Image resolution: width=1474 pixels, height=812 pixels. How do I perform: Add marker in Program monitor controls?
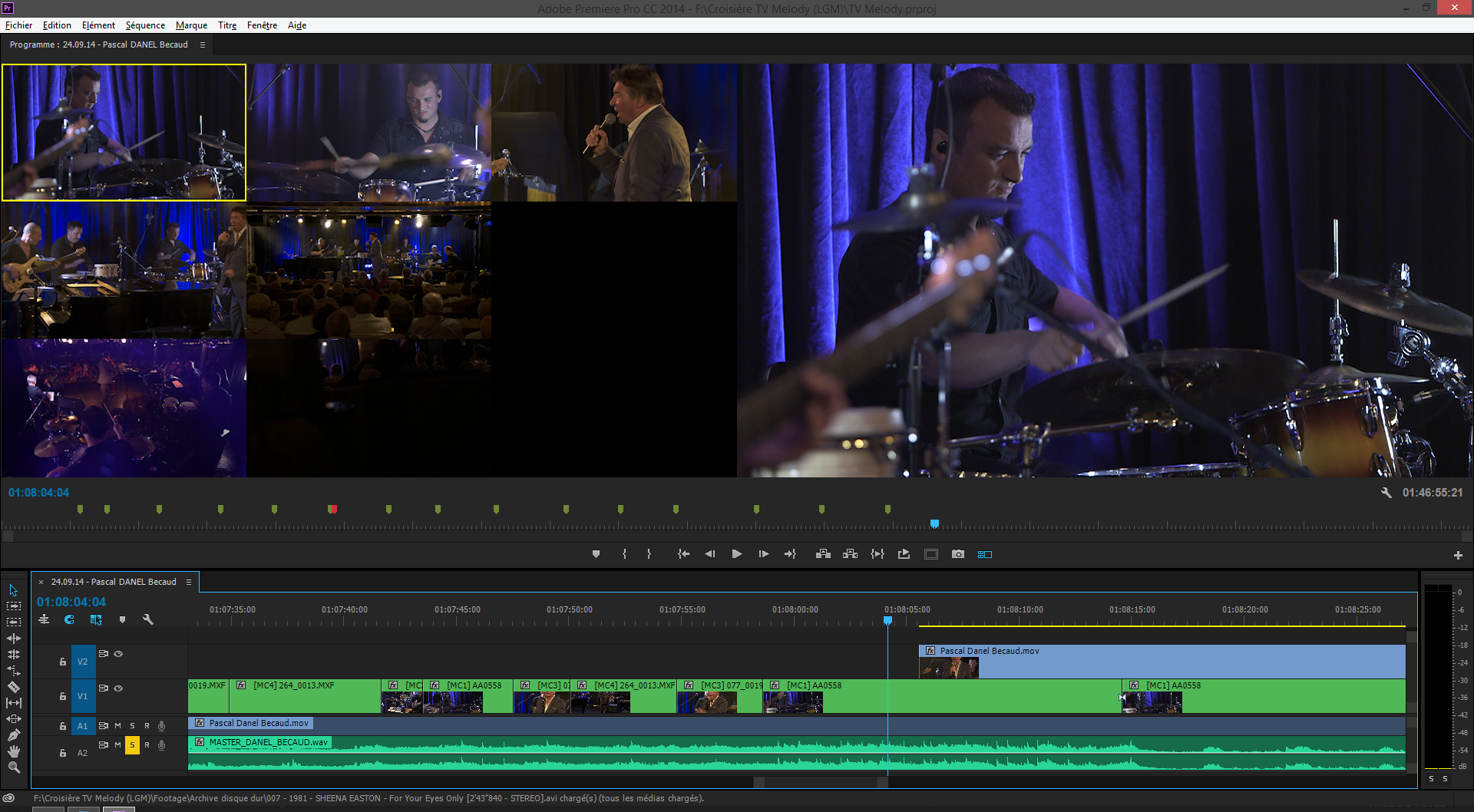pyautogui.click(x=596, y=554)
